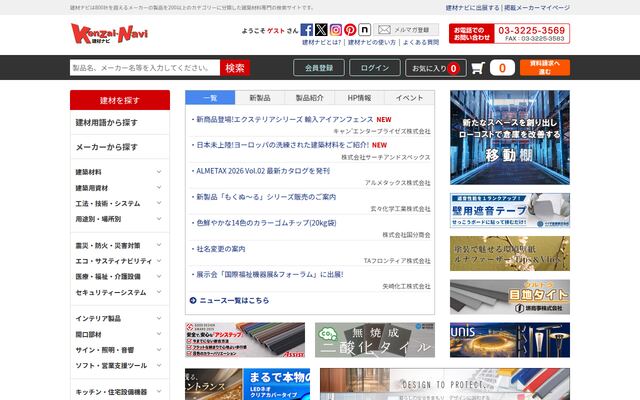Open the ニュース一覧はこちら link
This screenshot has width=640, height=400.
(234, 300)
